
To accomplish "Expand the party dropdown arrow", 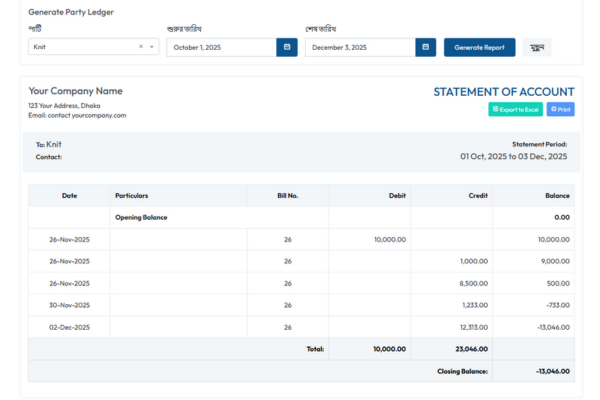I will (152, 47).
